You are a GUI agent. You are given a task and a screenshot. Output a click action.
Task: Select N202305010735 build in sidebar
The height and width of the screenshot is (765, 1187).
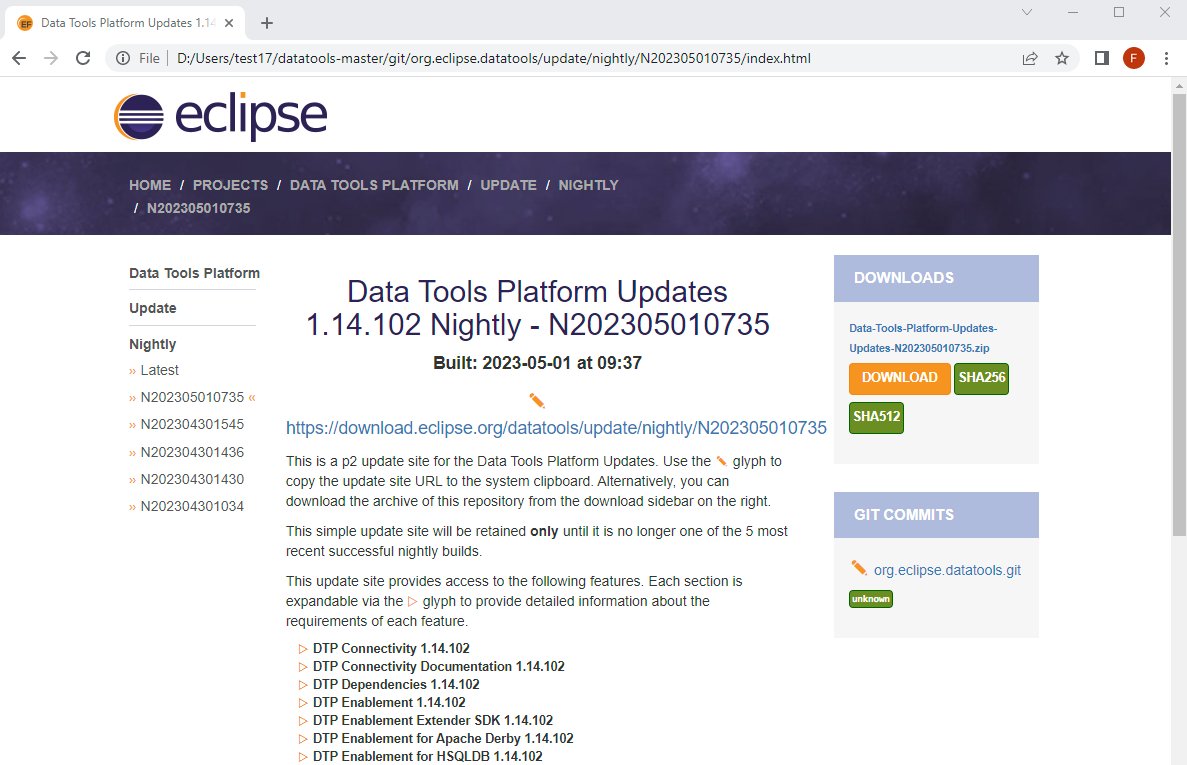pyautogui.click(x=192, y=397)
